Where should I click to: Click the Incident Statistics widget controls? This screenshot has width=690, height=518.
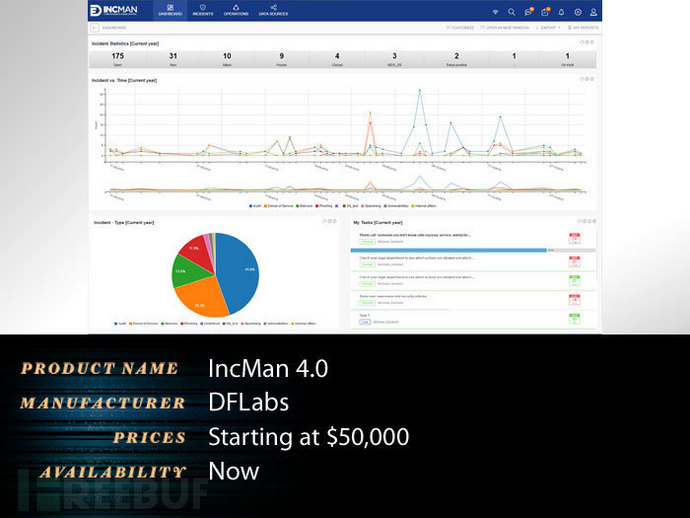point(587,42)
